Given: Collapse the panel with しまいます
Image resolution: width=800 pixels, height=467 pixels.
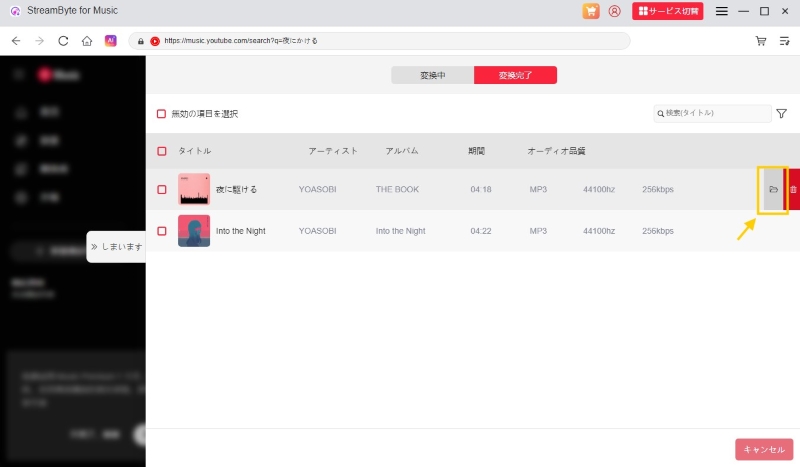Looking at the screenshot, I should pyautogui.click(x=117, y=246).
